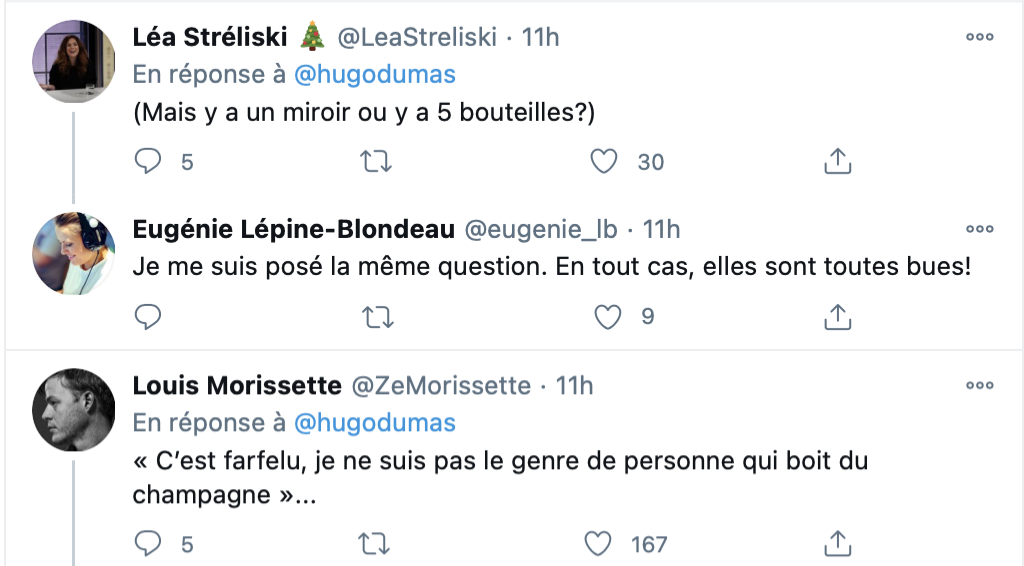
Task: Open Louis Morissette's name link
Action: (x=237, y=386)
